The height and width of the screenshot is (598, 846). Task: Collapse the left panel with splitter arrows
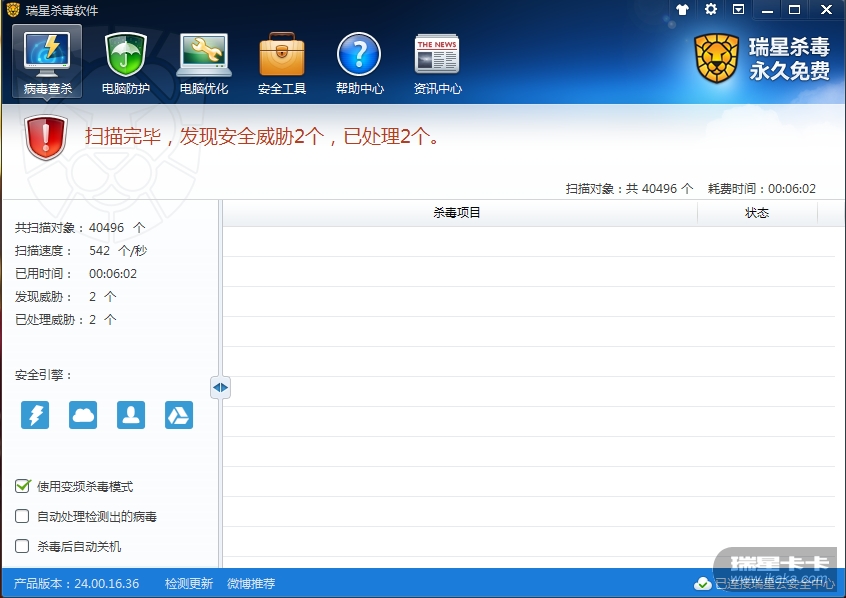click(x=220, y=388)
